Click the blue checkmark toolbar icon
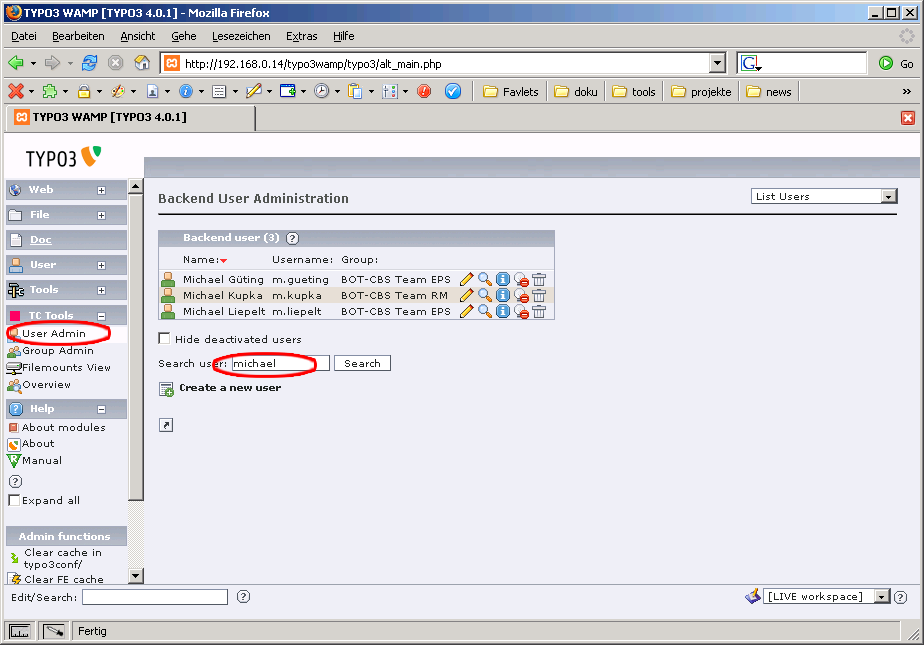Viewport: 924px width, 645px height. pyautogui.click(x=453, y=91)
